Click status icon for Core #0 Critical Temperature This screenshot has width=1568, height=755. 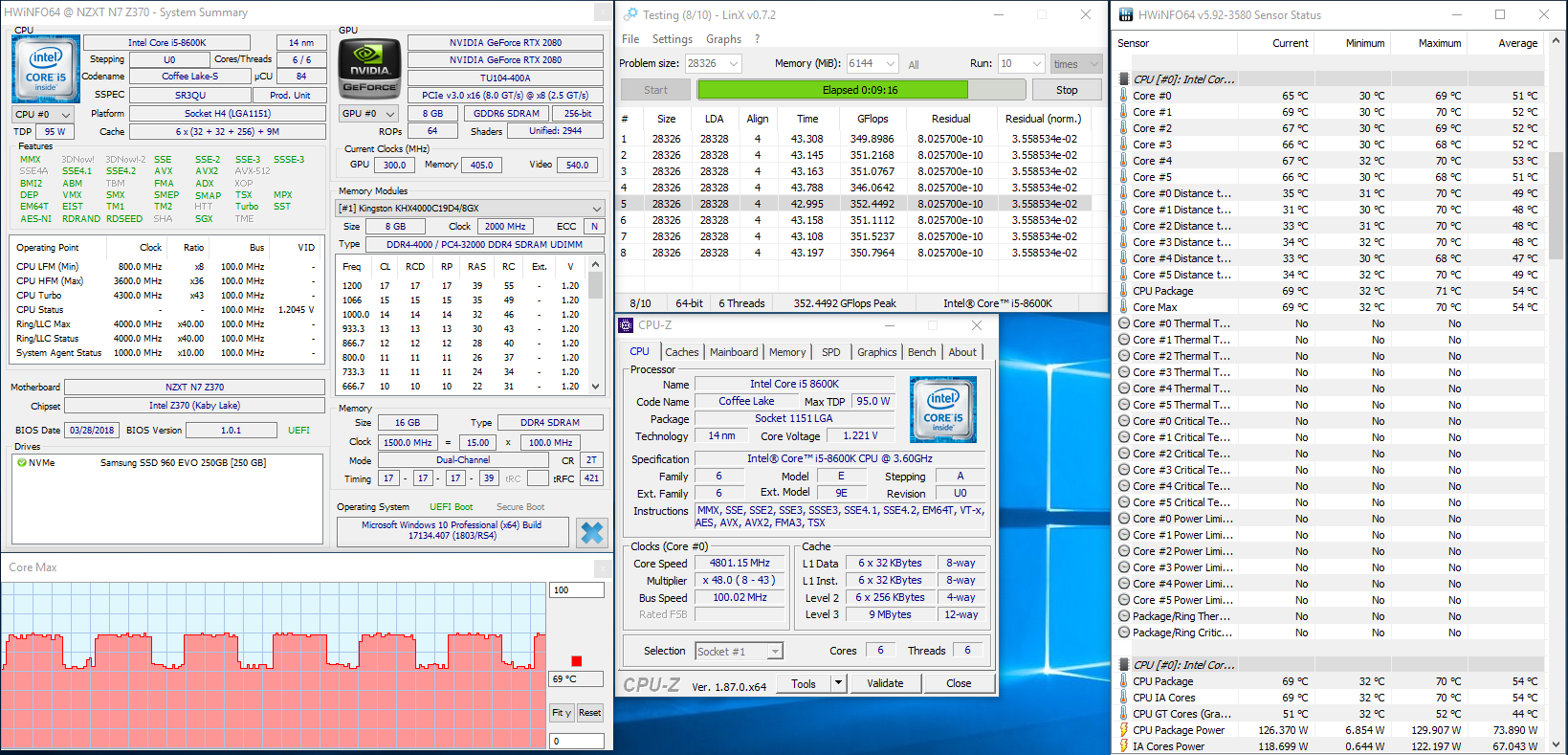(1124, 421)
